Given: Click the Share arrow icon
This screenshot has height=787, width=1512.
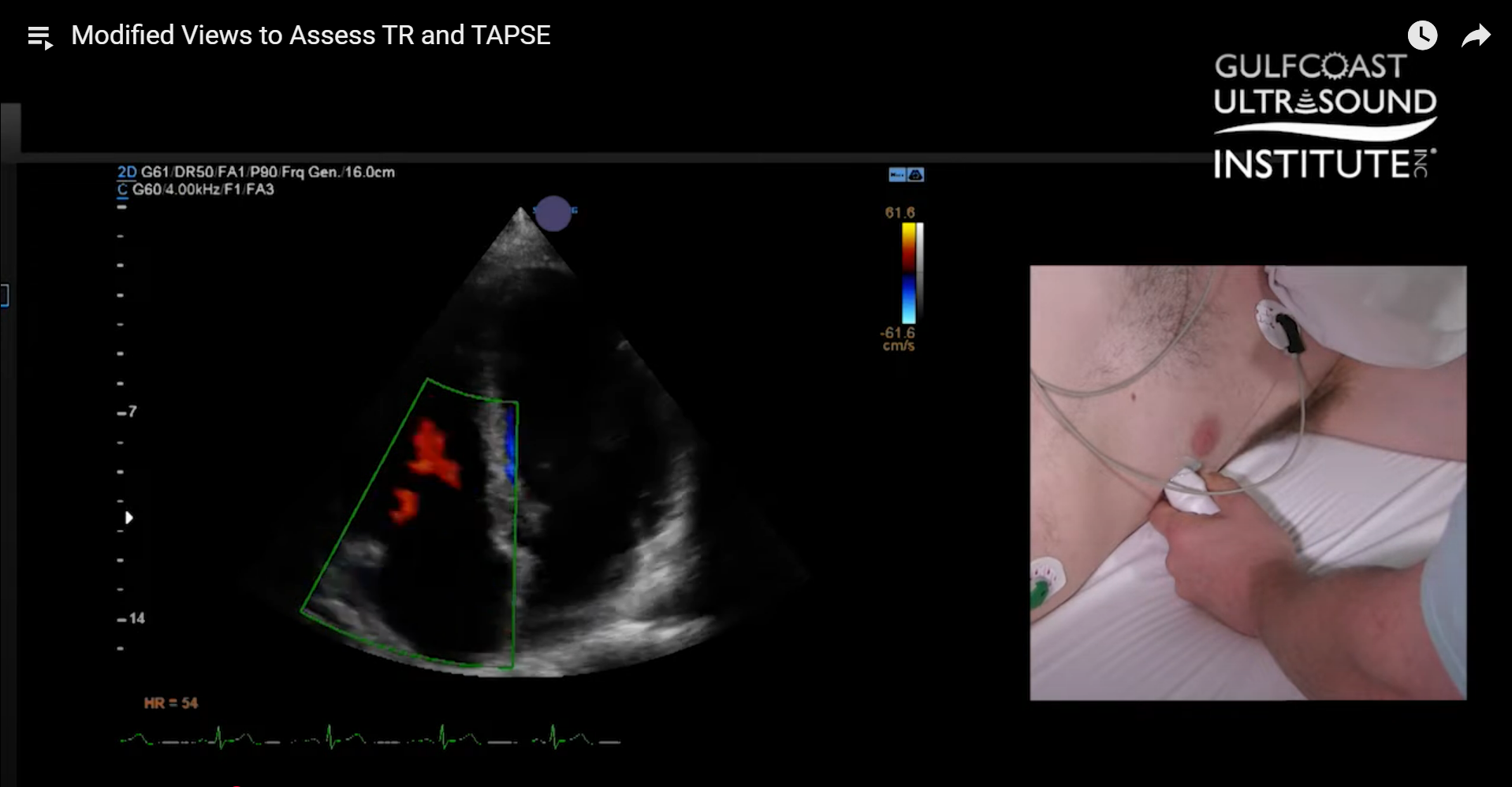Looking at the screenshot, I should pyautogui.click(x=1475, y=36).
